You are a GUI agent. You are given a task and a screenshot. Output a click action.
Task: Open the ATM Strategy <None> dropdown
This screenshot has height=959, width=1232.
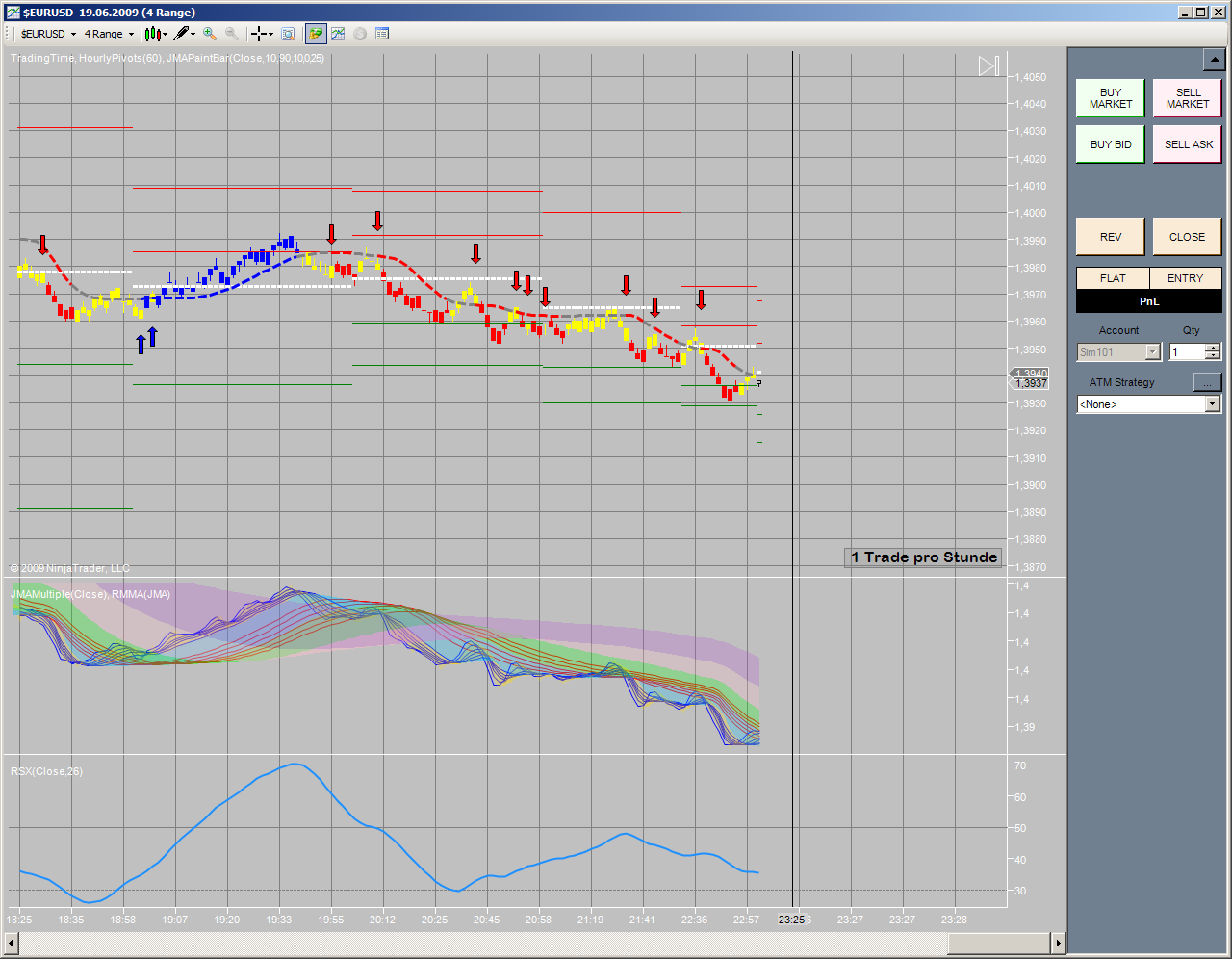click(x=1149, y=404)
